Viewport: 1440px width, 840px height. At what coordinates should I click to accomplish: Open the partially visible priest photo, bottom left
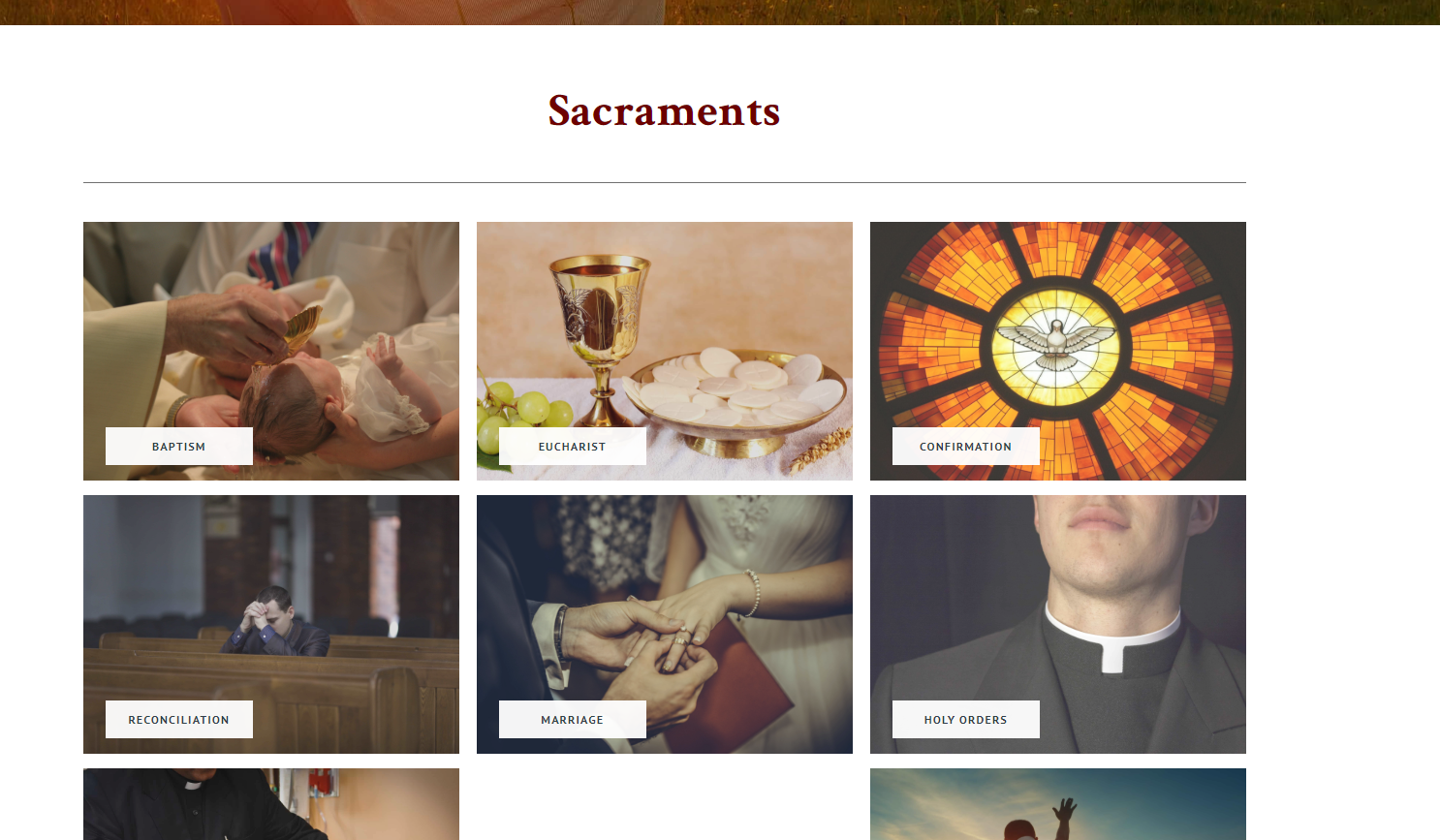271,804
